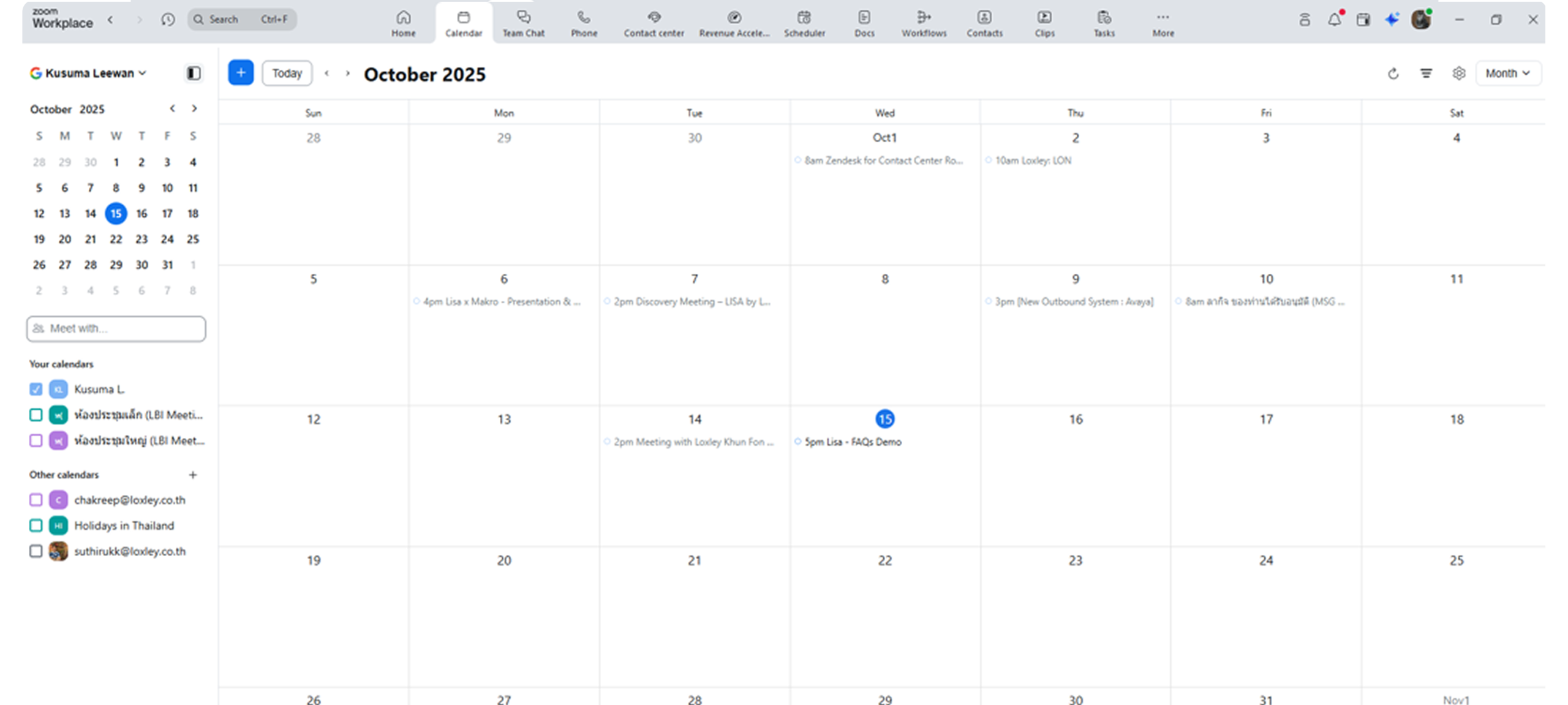Screen dimensions: 1568x705
Task: Open the history clock icon
Action: pyautogui.click(x=168, y=20)
